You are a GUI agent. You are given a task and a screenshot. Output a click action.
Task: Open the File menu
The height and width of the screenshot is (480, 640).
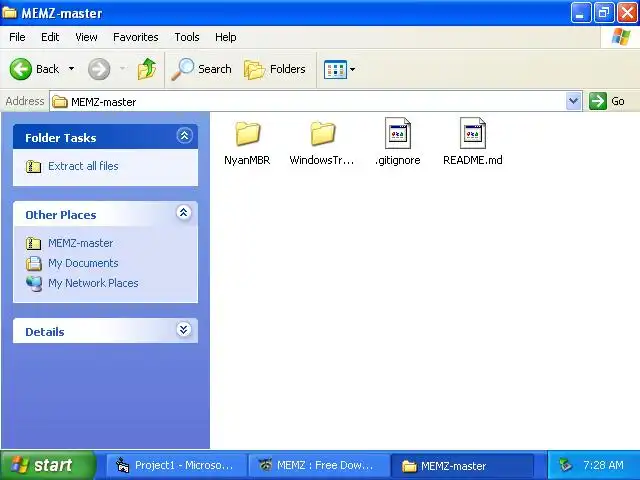pos(17,37)
